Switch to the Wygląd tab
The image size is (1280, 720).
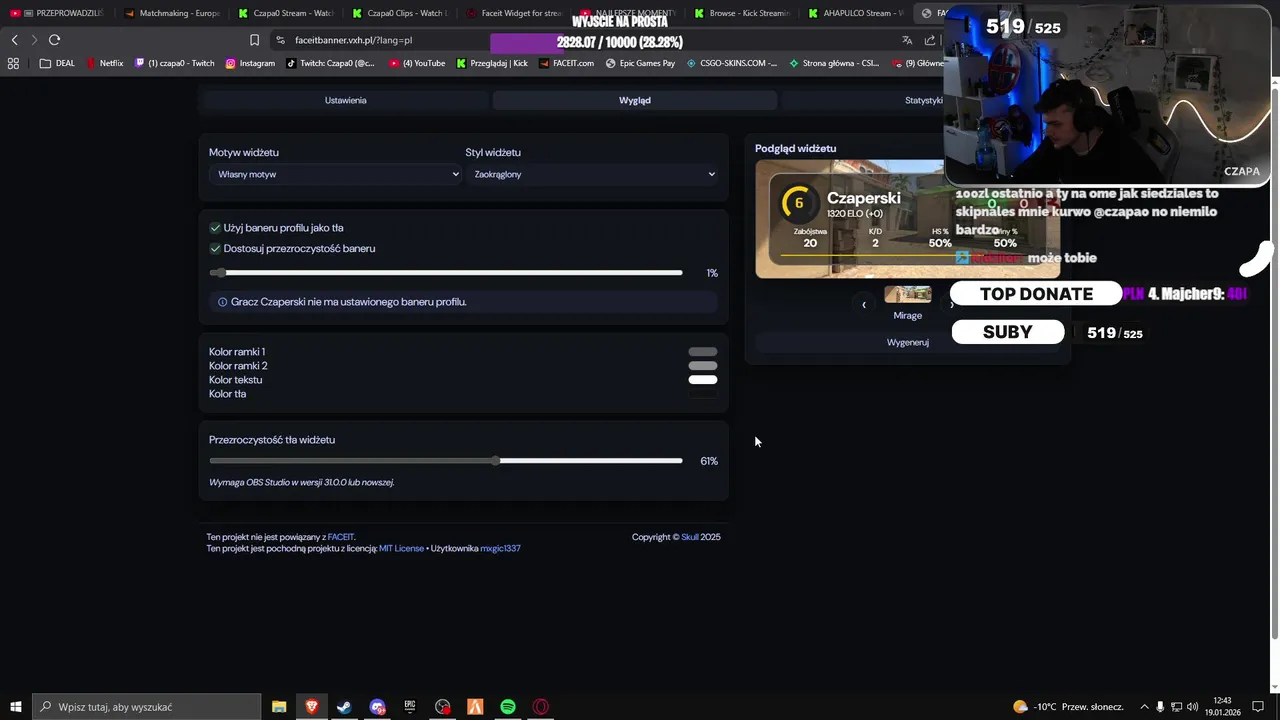click(635, 100)
